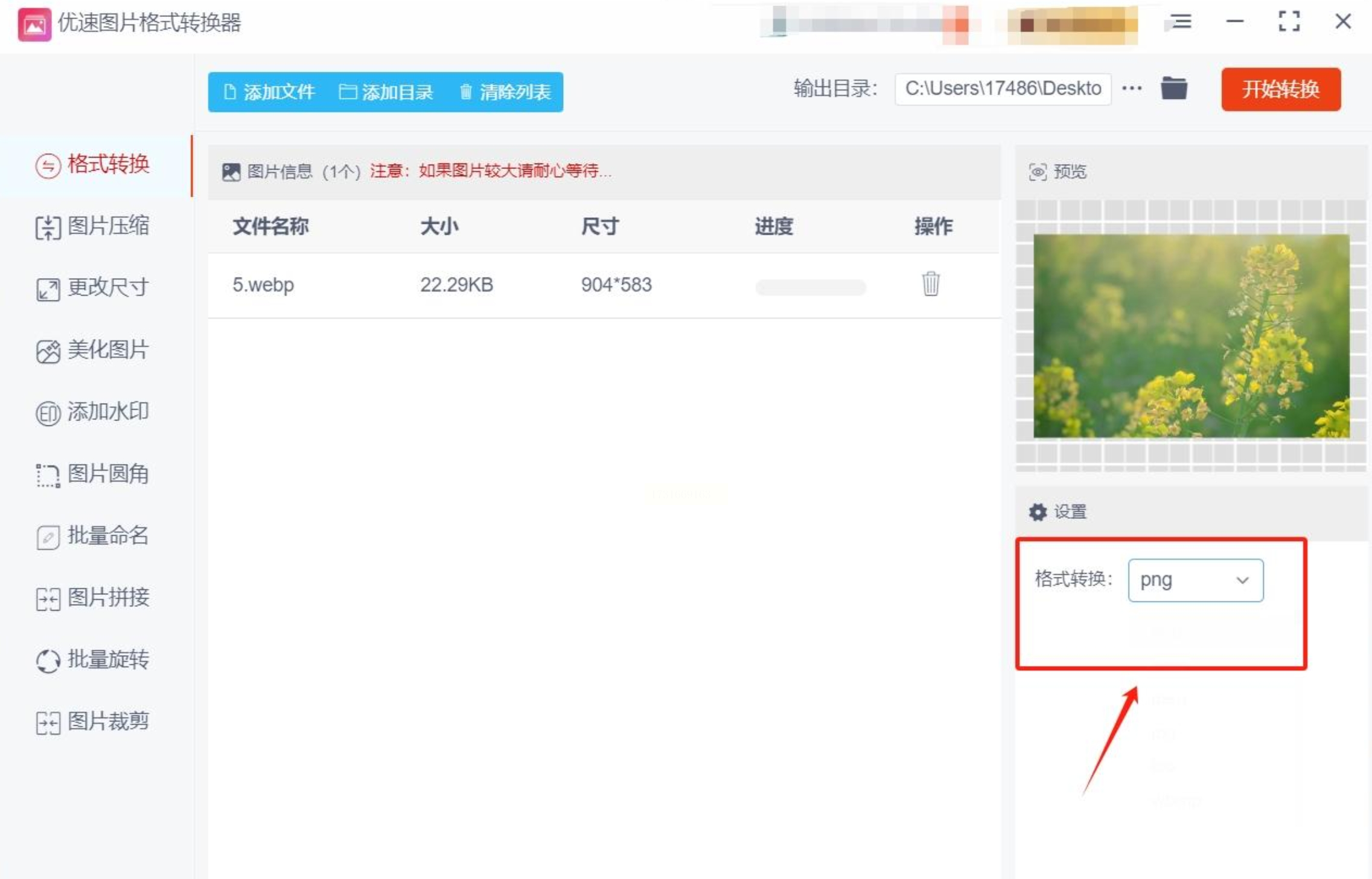Screen dimensions: 1372x879
Task: Click the preview eye icon
Action: click(x=1038, y=172)
